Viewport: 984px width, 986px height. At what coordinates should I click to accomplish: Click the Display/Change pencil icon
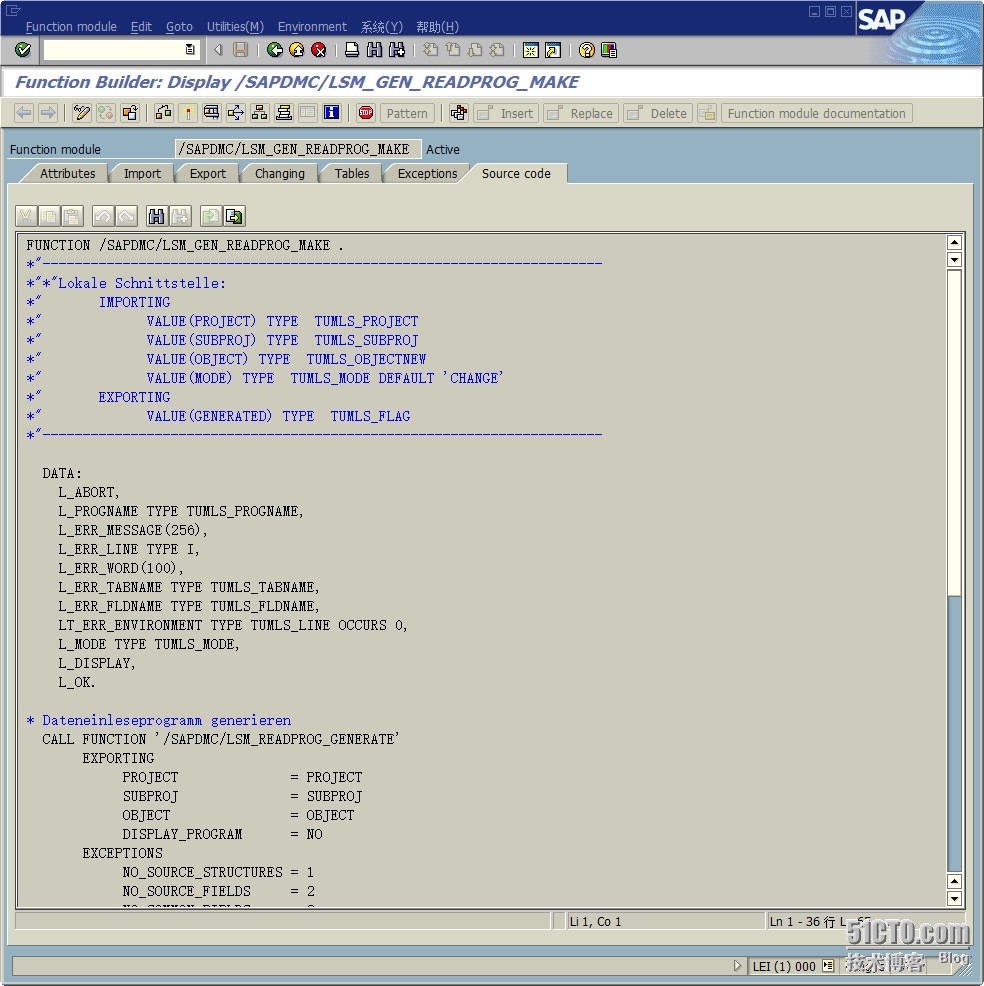pyautogui.click(x=82, y=113)
